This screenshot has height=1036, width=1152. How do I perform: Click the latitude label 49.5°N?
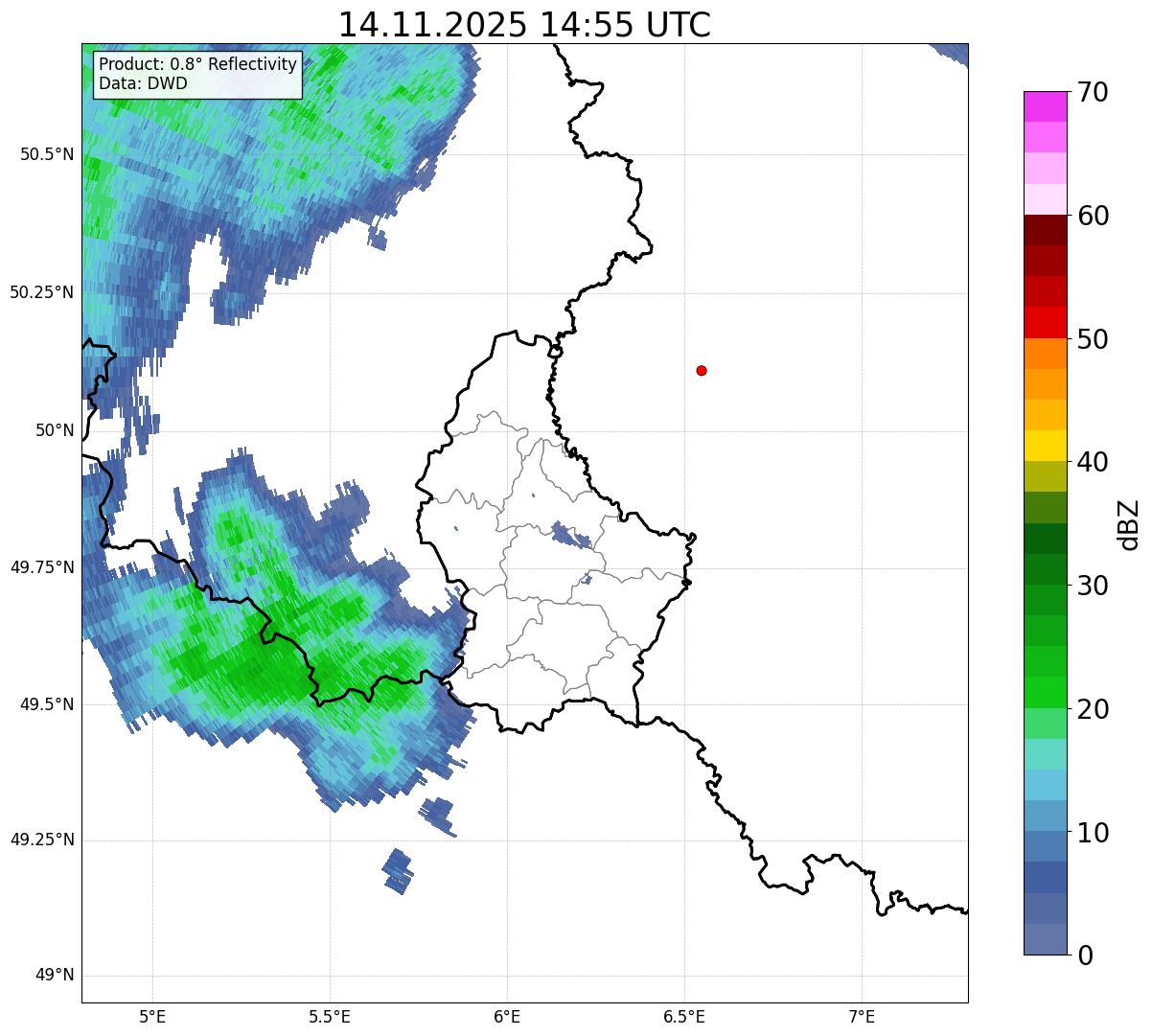tap(47, 704)
